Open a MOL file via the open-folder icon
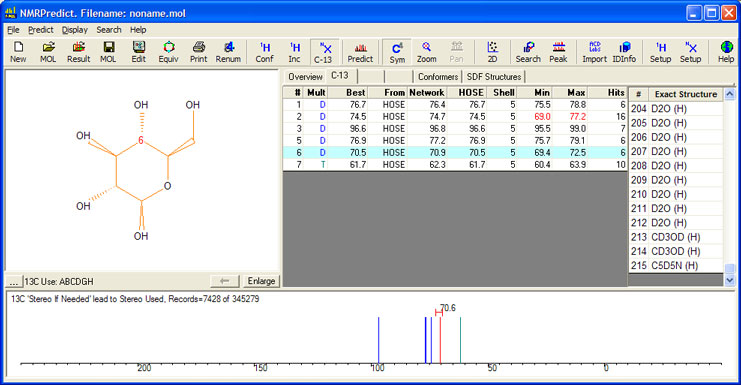The width and height of the screenshot is (741, 385). [48, 52]
